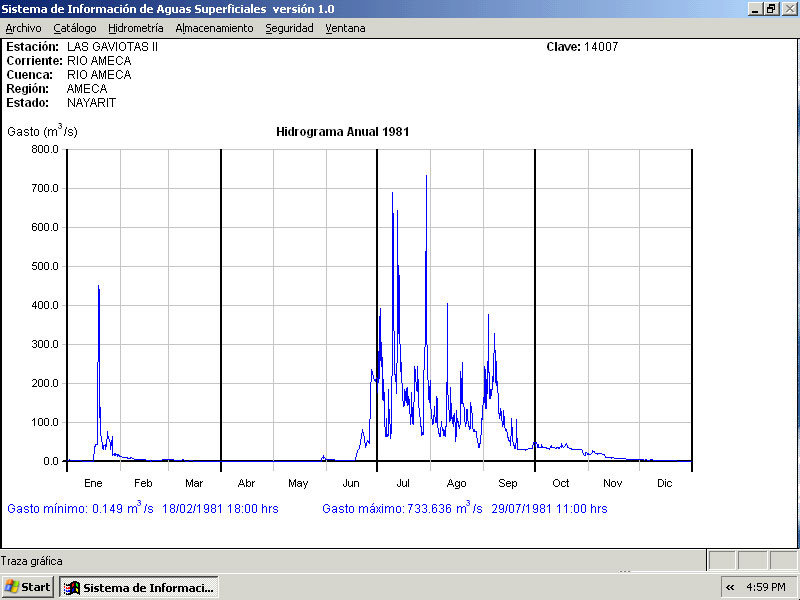Screen dimensions: 800x600
Task: Minimize the application window
Action: click(755, 8)
